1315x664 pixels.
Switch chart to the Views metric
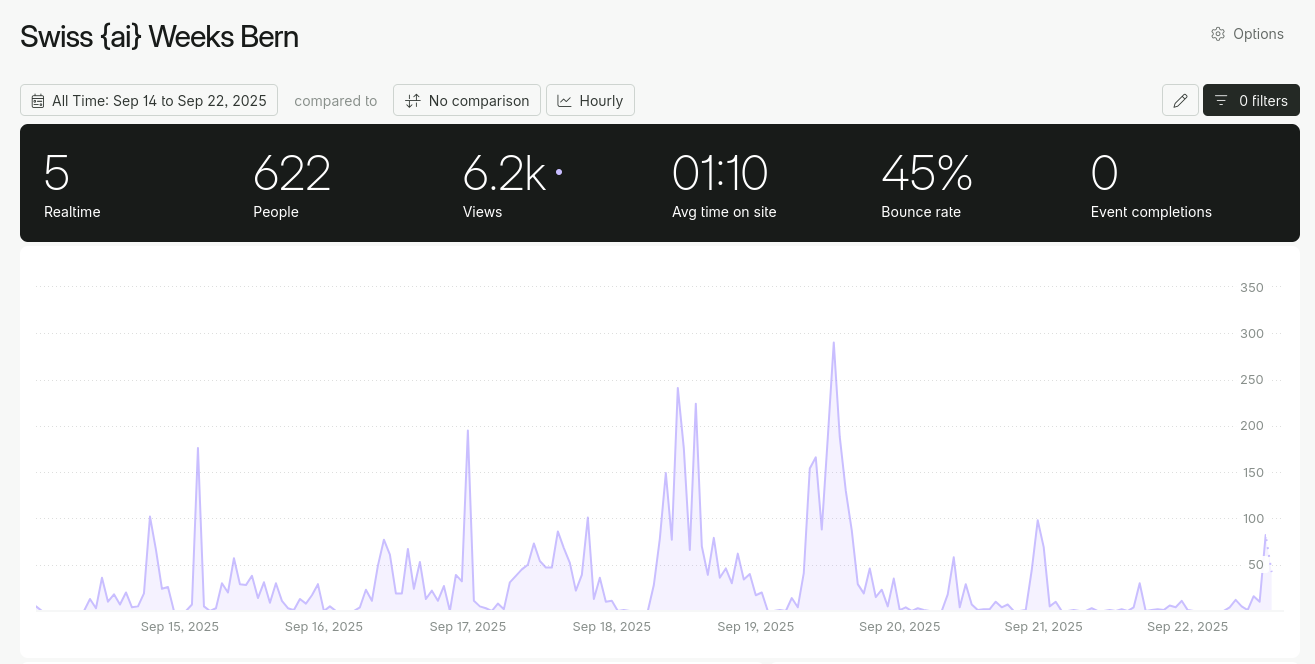[x=505, y=185]
